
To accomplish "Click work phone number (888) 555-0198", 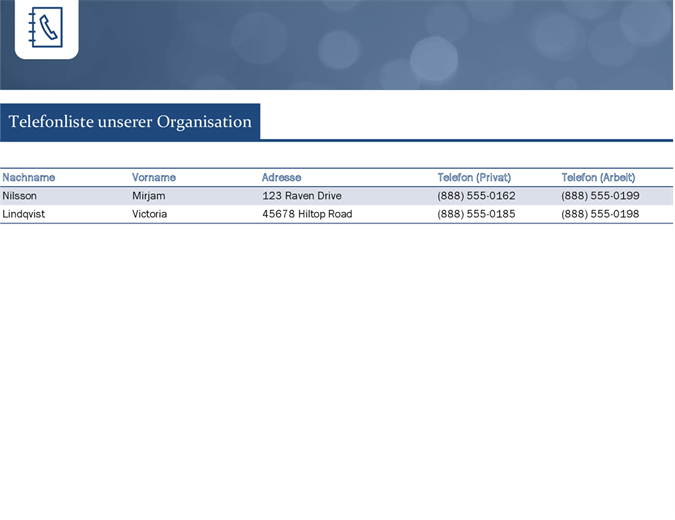I will (600, 214).
